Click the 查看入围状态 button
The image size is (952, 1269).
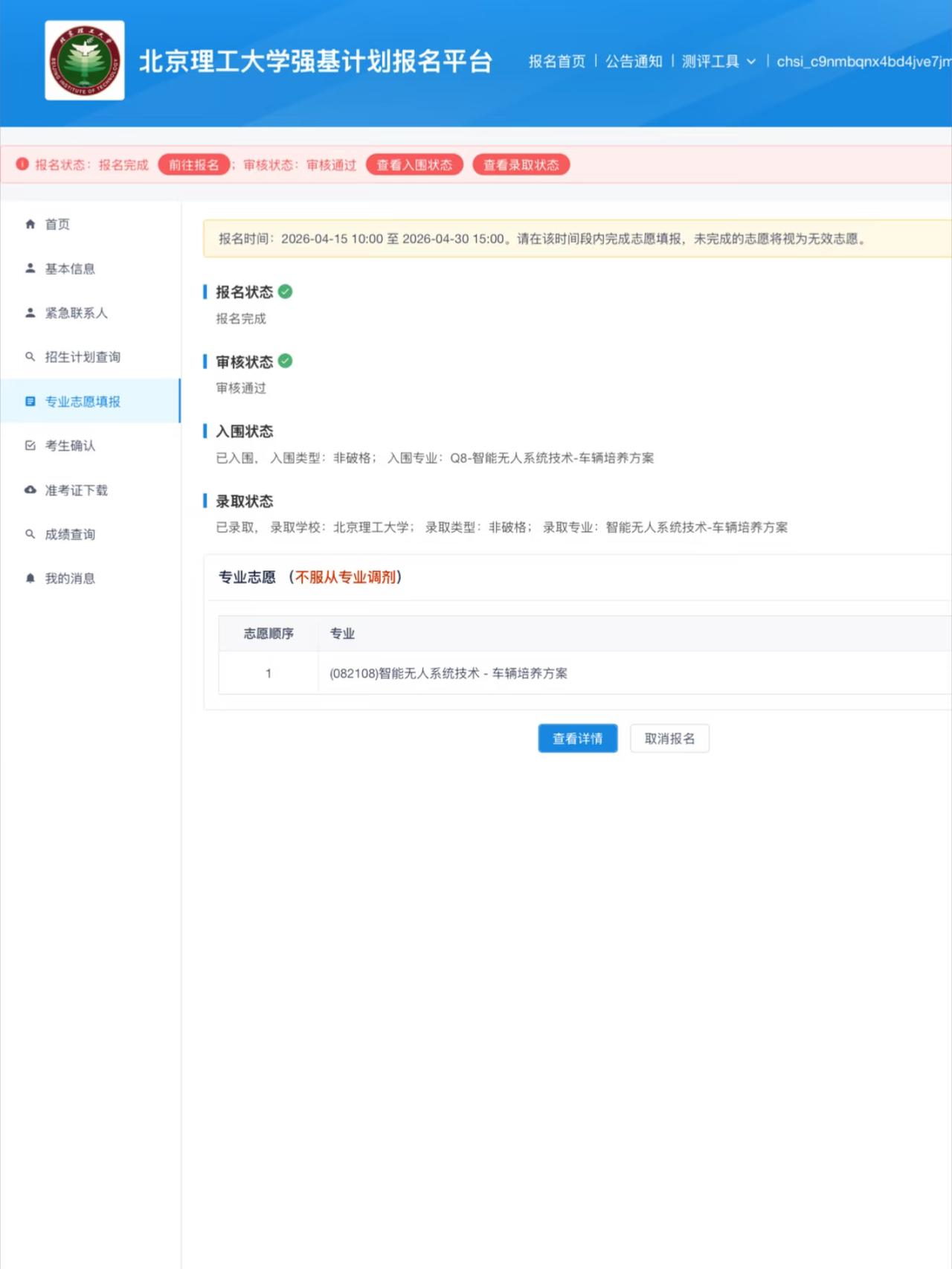[x=414, y=164]
